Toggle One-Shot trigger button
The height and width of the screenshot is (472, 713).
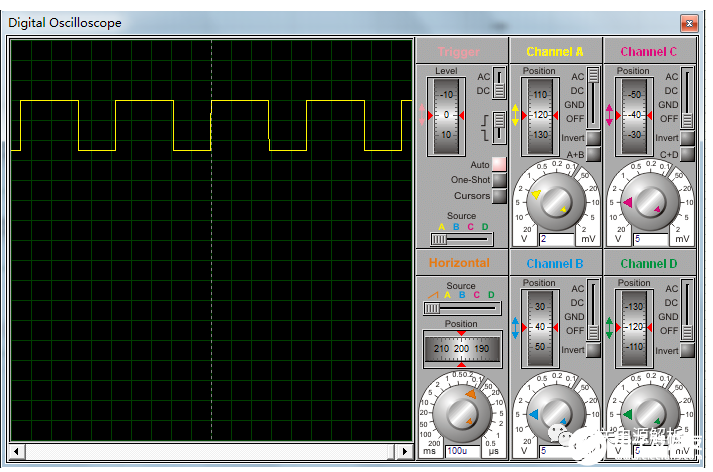(x=499, y=180)
